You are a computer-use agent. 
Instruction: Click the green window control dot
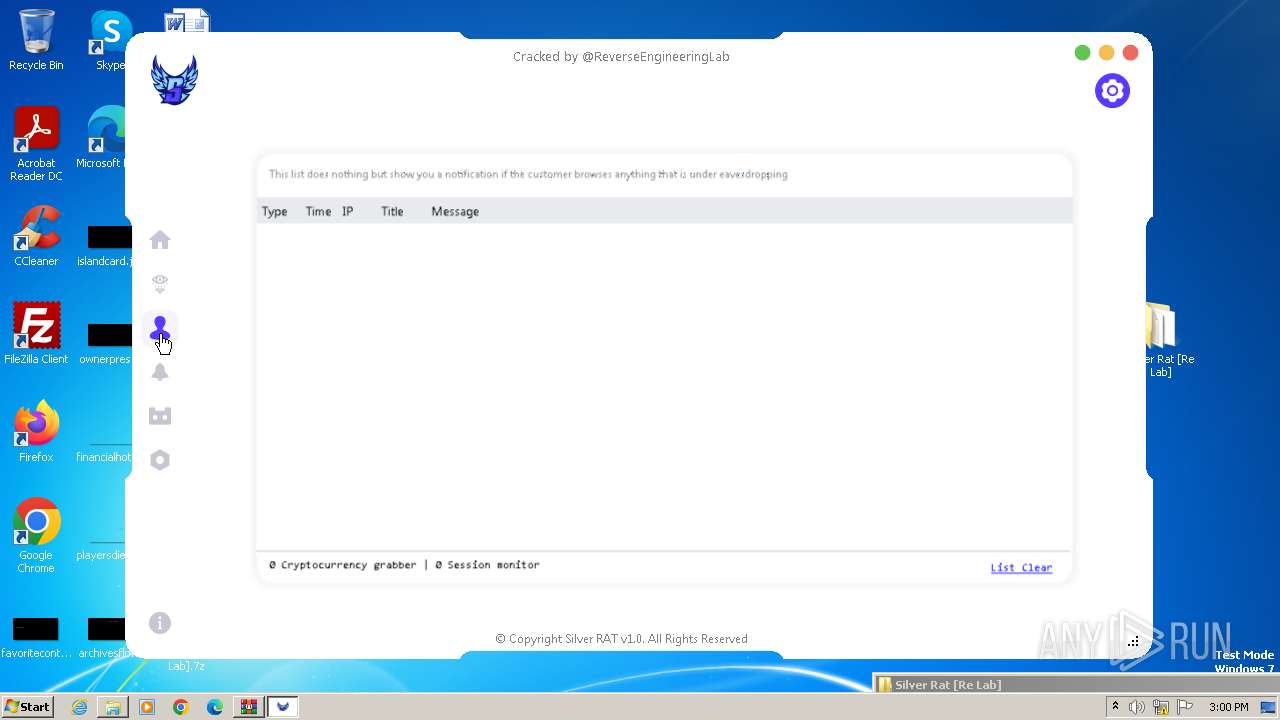(x=1082, y=53)
